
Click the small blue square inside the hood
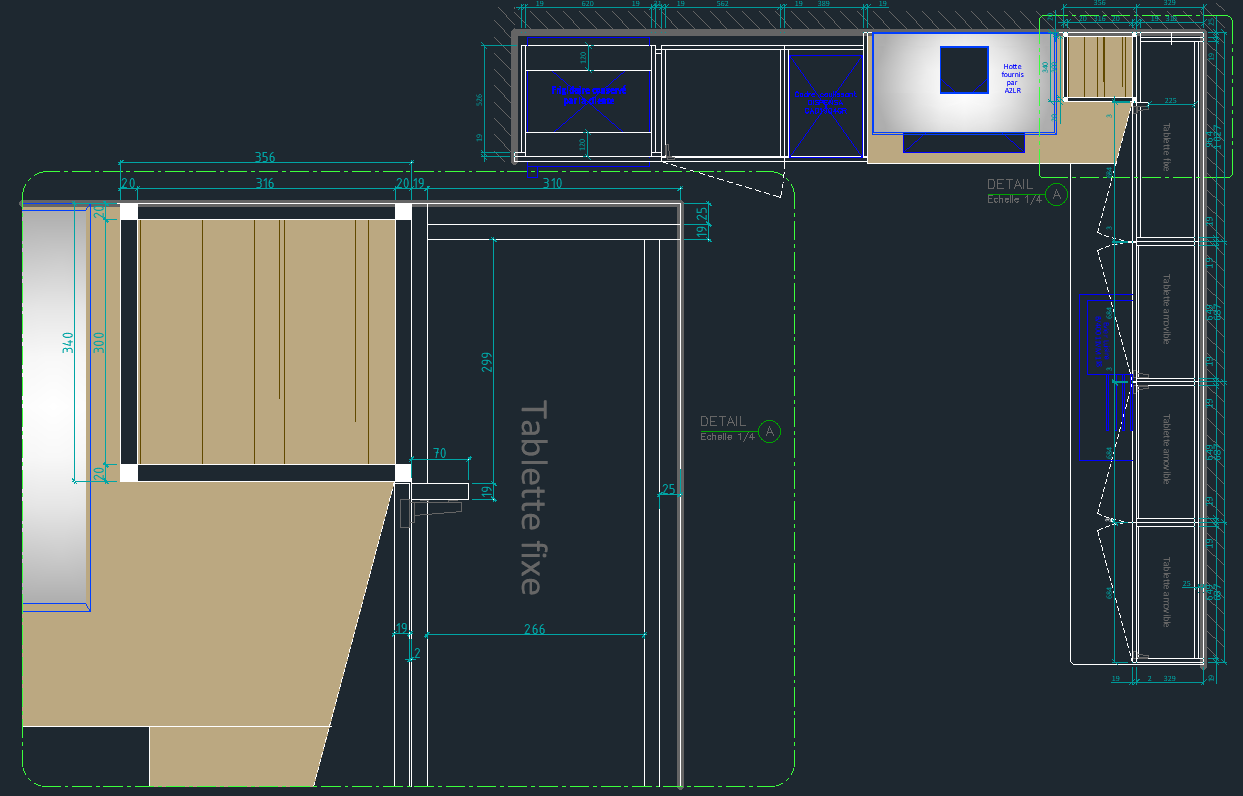click(x=964, y=70)
